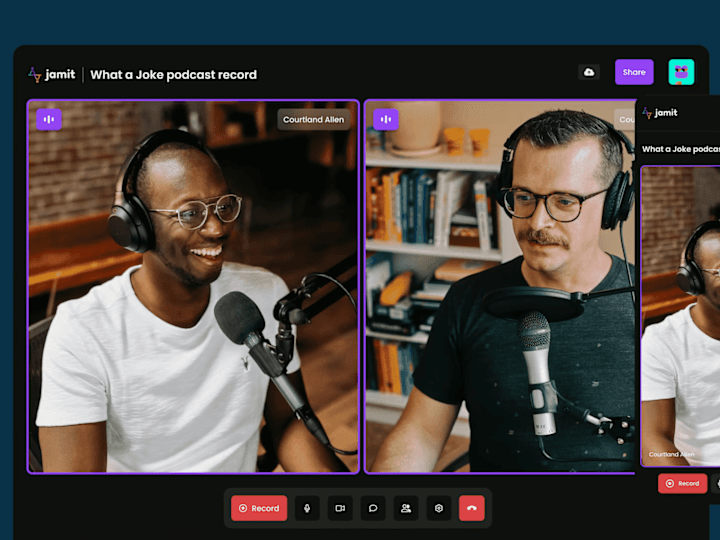The width and height of the screenshot is (720, 540).
Task: Select the left speaker's video tile
Action: [x=193, y=287]
